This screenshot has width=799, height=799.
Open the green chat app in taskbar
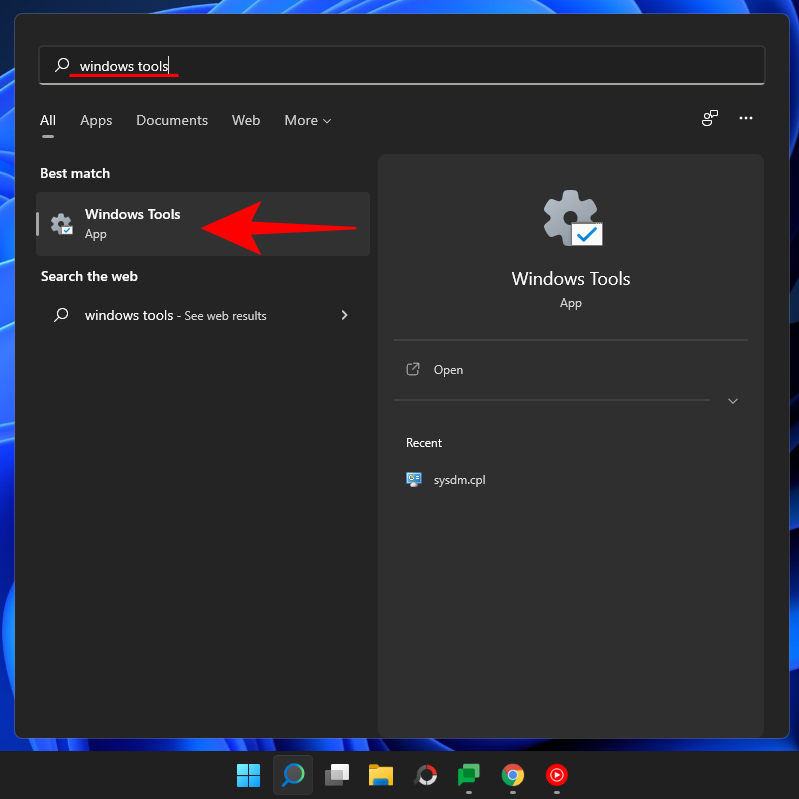coord(469,775)
